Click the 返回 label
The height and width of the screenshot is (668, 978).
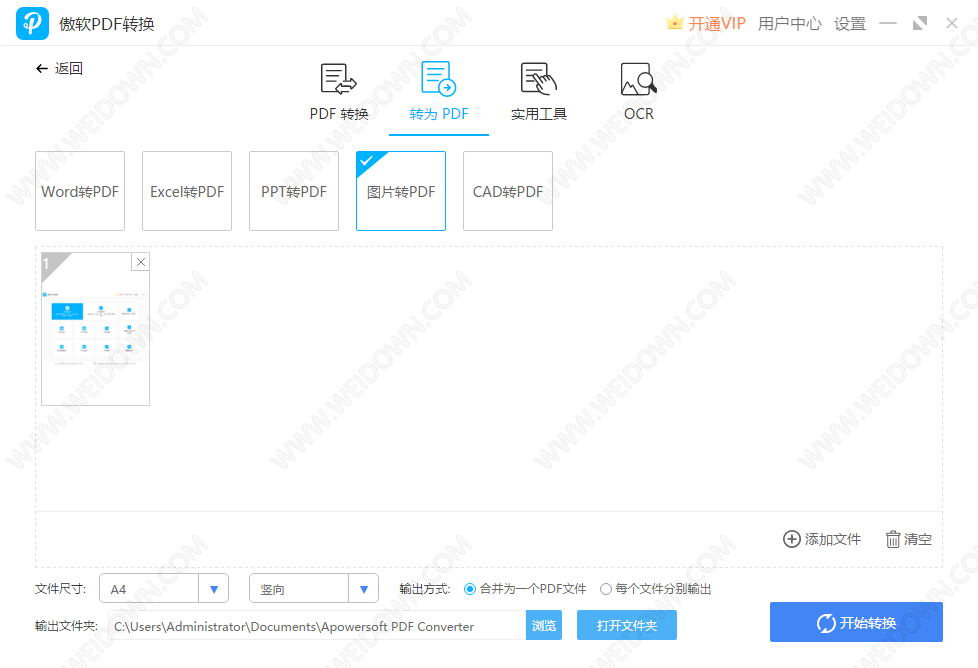point(69,69)
